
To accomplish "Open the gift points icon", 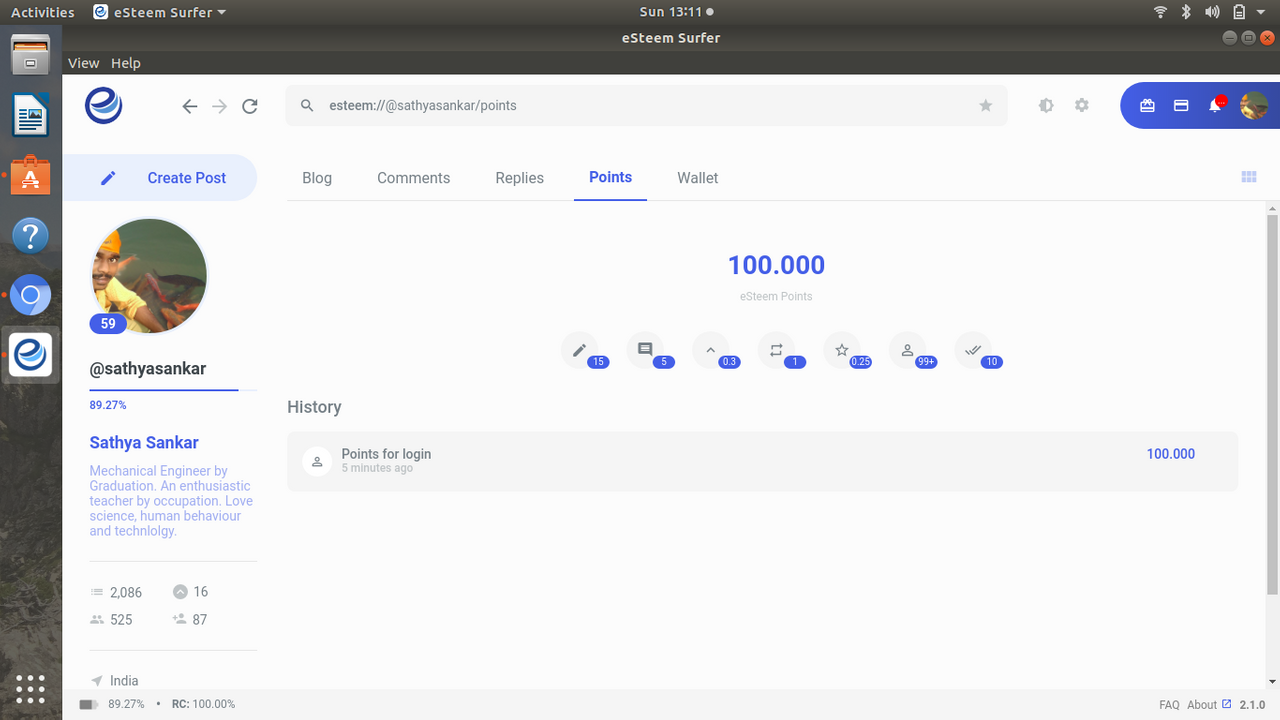I will pos(1147,105).
